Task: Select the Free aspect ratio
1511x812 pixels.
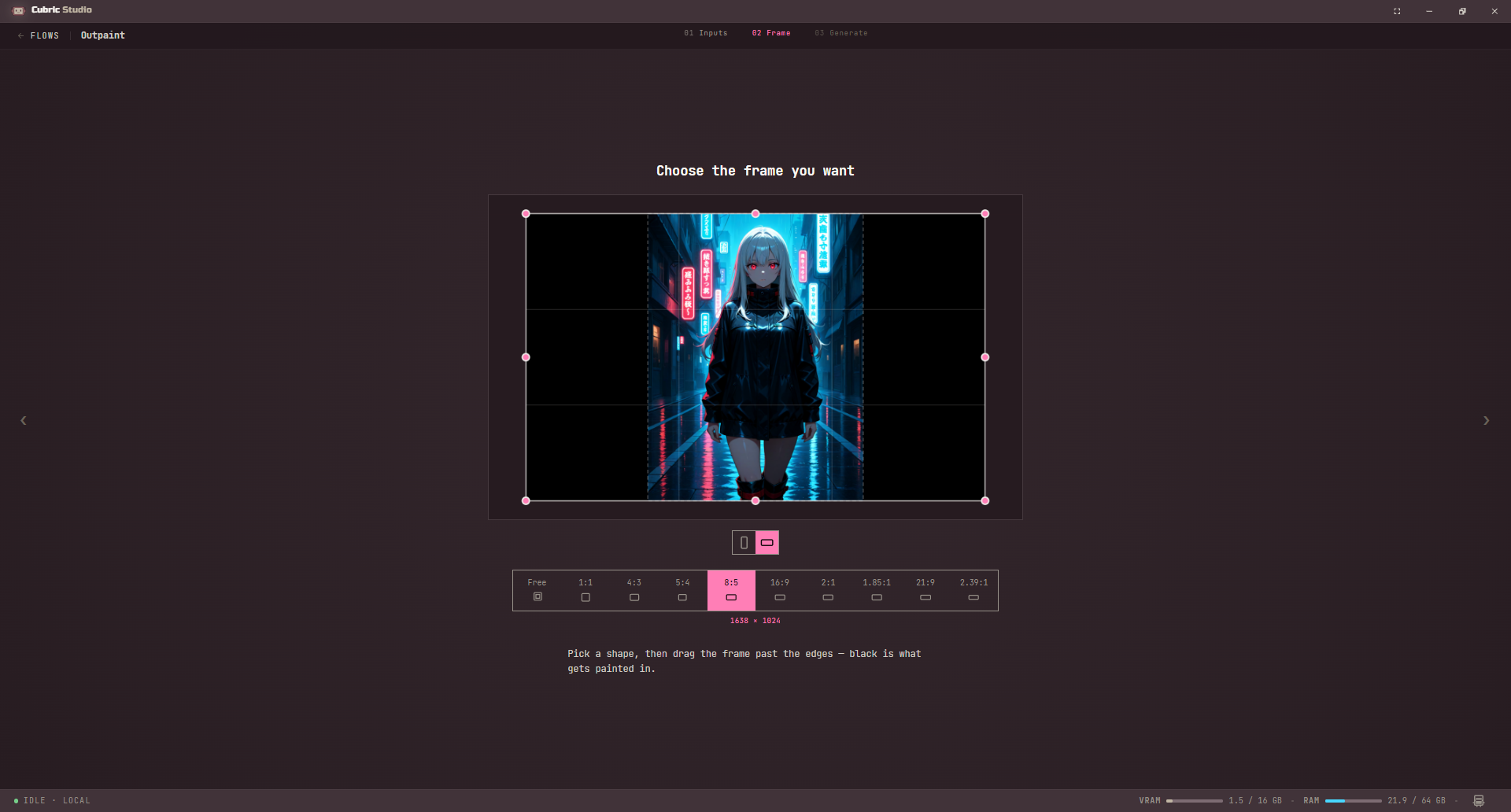Action: pos(537,590)
